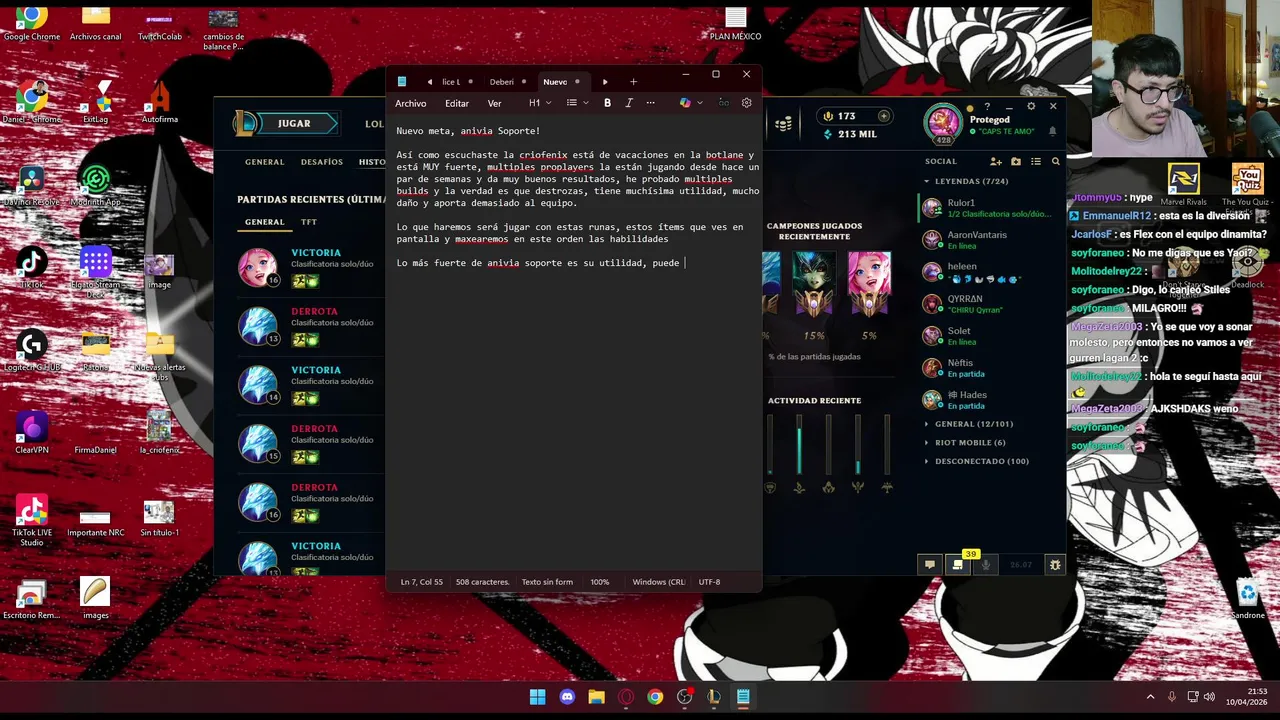Select Seraphine recently played champion portrait

tap(869, 285)
